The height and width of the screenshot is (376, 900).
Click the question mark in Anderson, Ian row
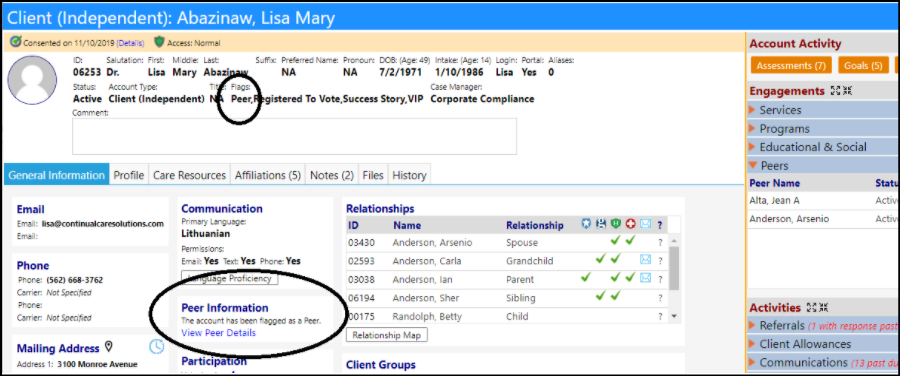point(660,280)
